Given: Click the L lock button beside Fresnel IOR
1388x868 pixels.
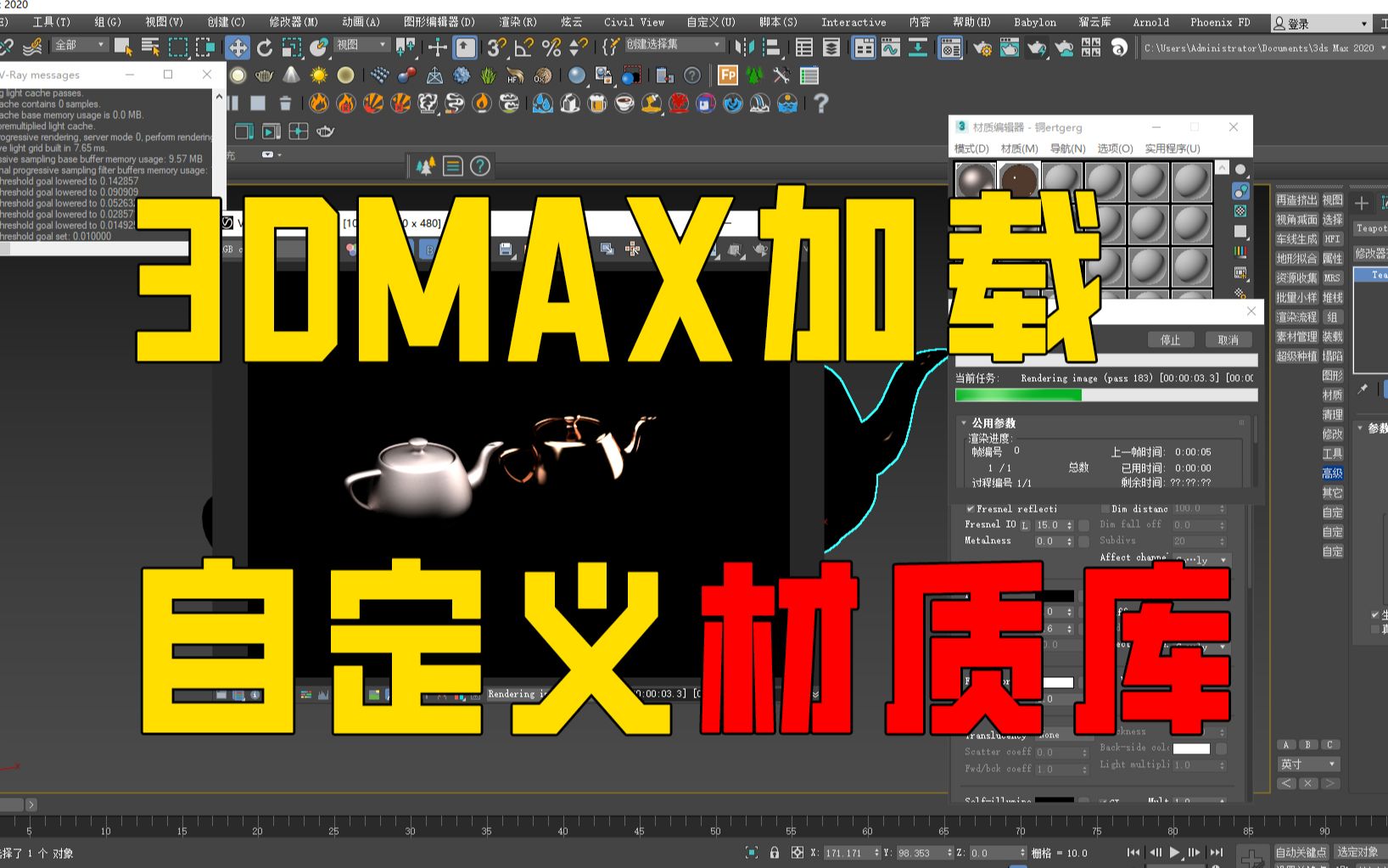Looking at the screenshot, I should [1025, 525].
